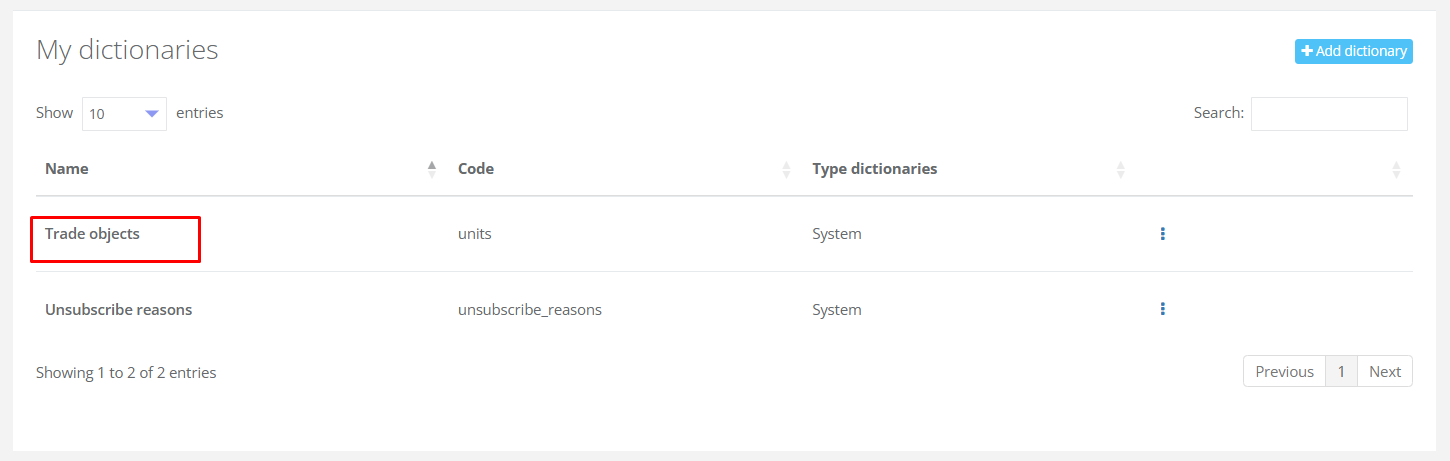The image size is (1450, 461).
Task: Go to the Next page
Action: coord(1385,372)
